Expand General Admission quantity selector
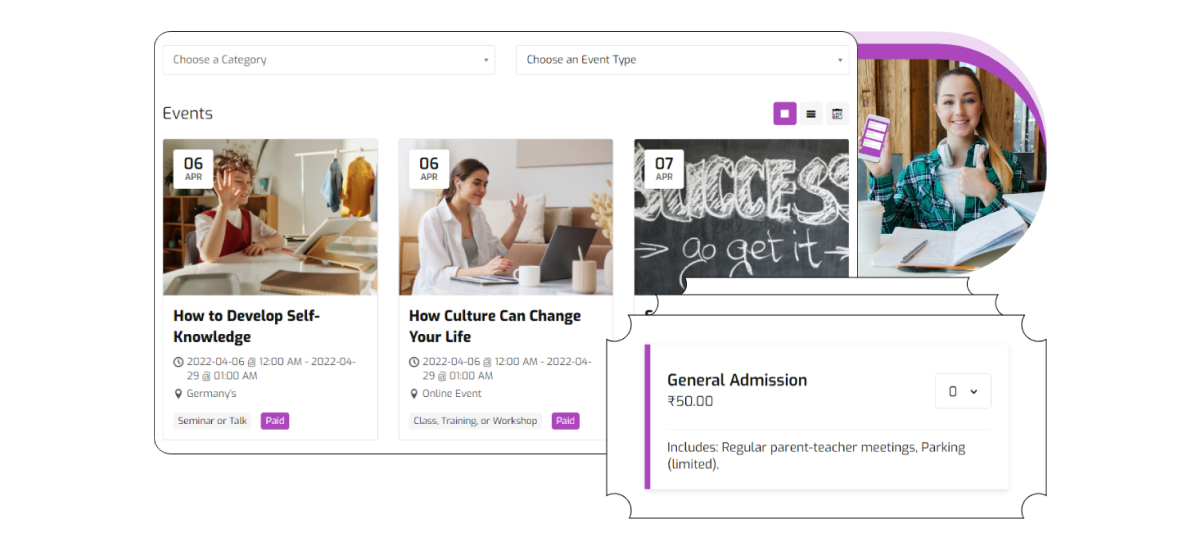Screen dimensions: 1200x550 [x=963, y=391]
